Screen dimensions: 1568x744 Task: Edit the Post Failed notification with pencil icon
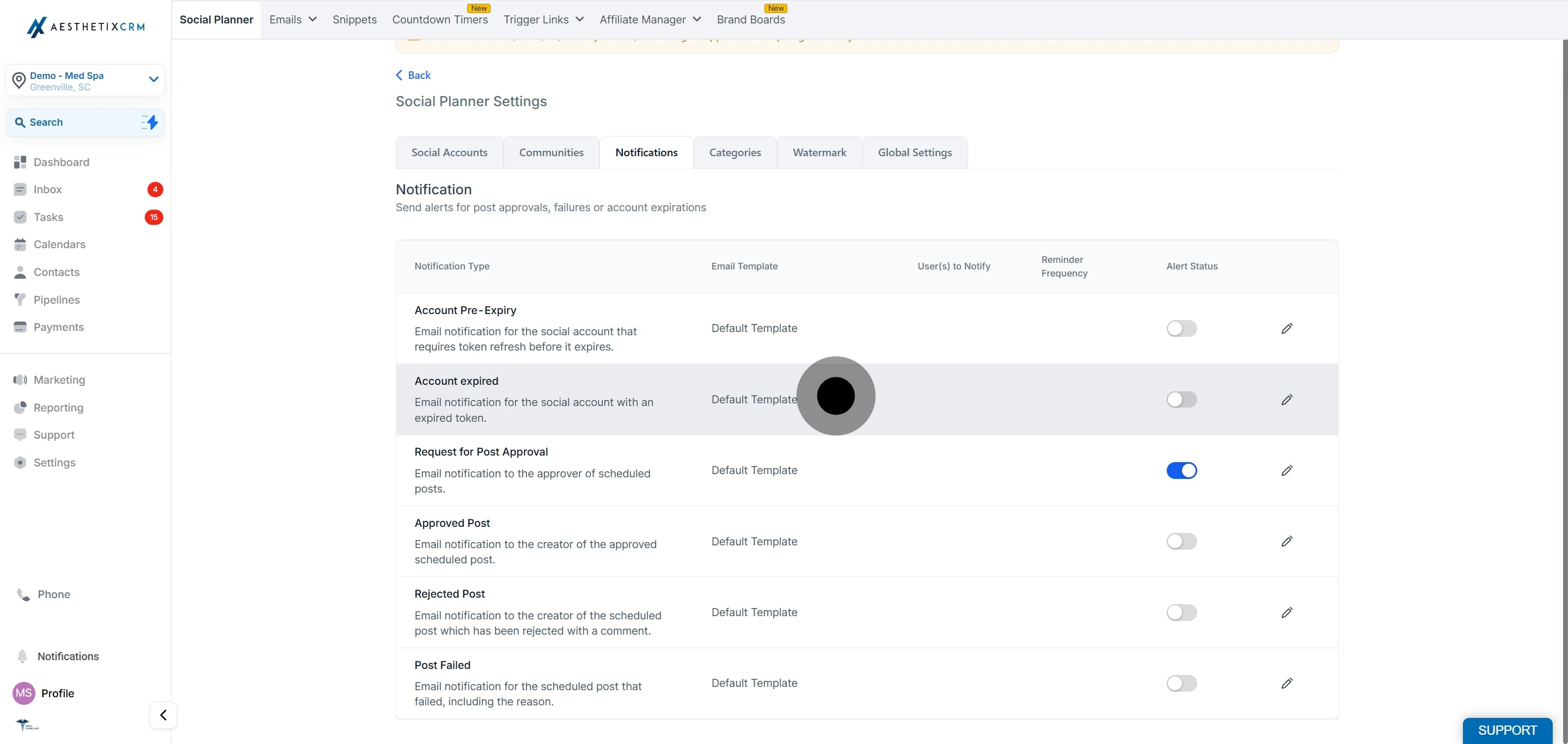coord(1287,683)
